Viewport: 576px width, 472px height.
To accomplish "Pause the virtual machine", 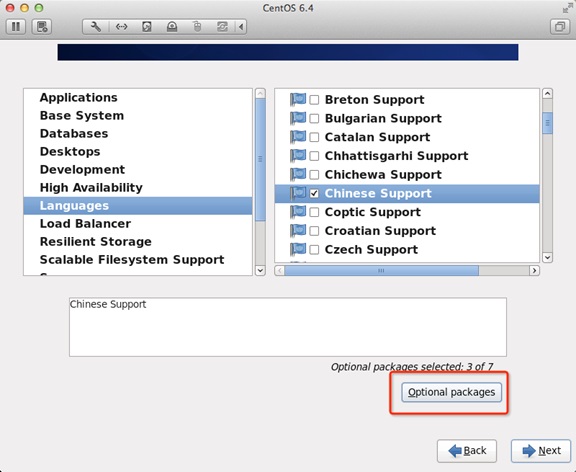I will tap(15, 27).
